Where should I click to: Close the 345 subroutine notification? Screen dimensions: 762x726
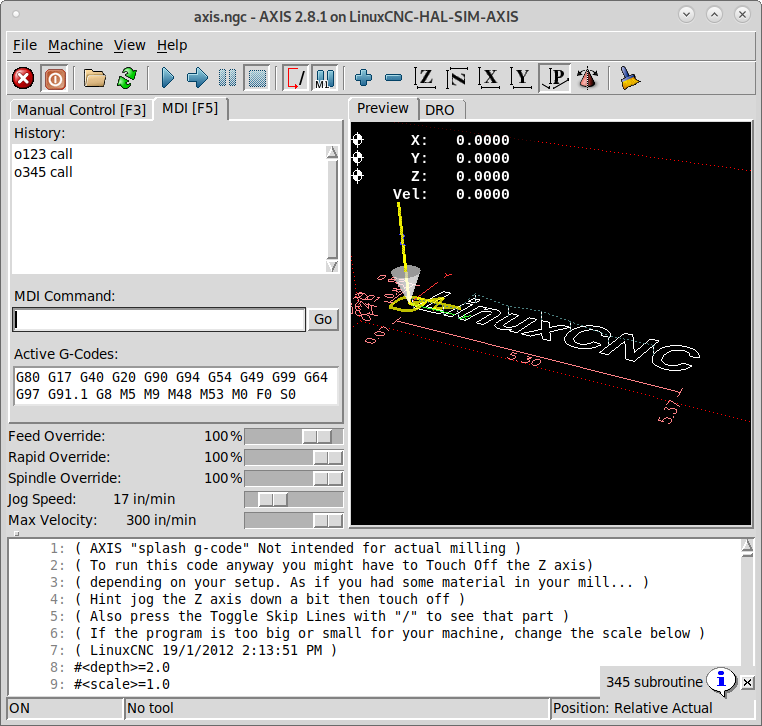747,683
